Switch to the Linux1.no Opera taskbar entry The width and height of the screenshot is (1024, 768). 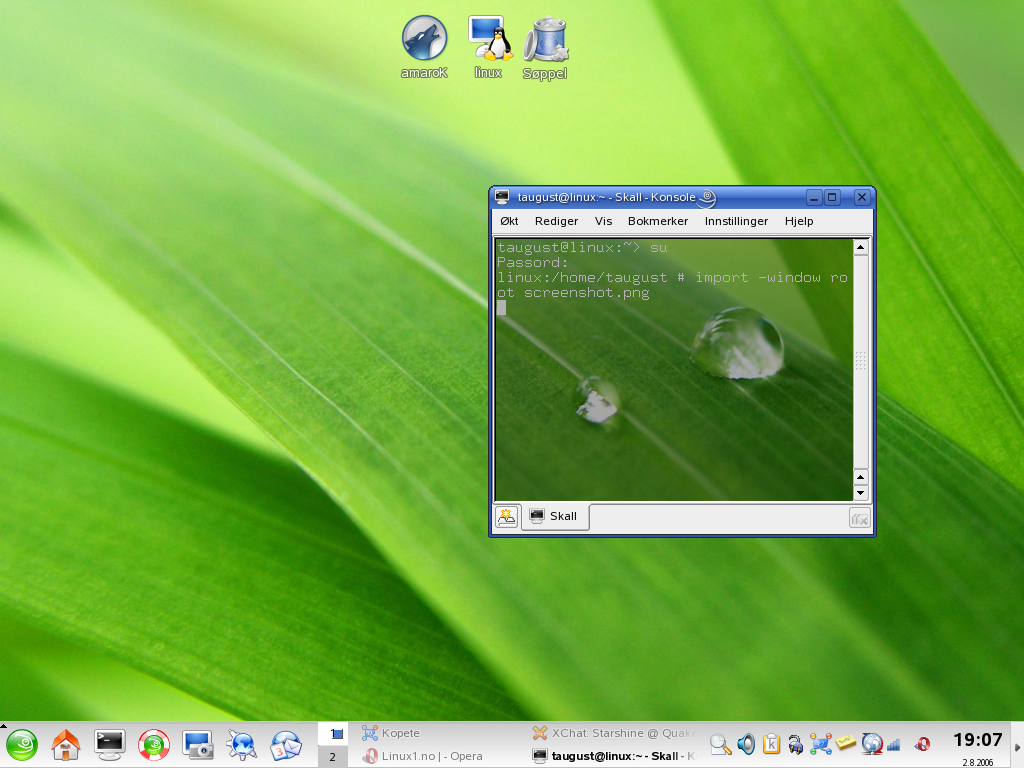click(424, 756)
